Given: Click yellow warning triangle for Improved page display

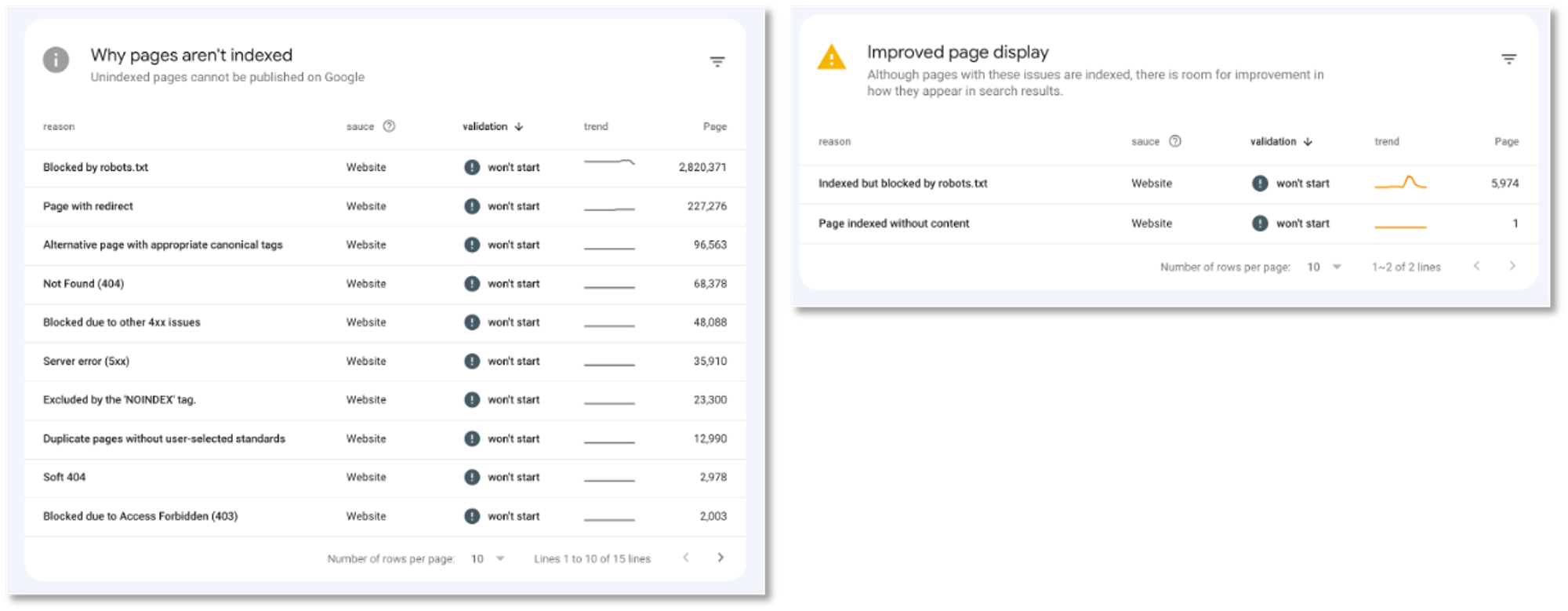Looking at the screenshot, I should pos(831,57).
